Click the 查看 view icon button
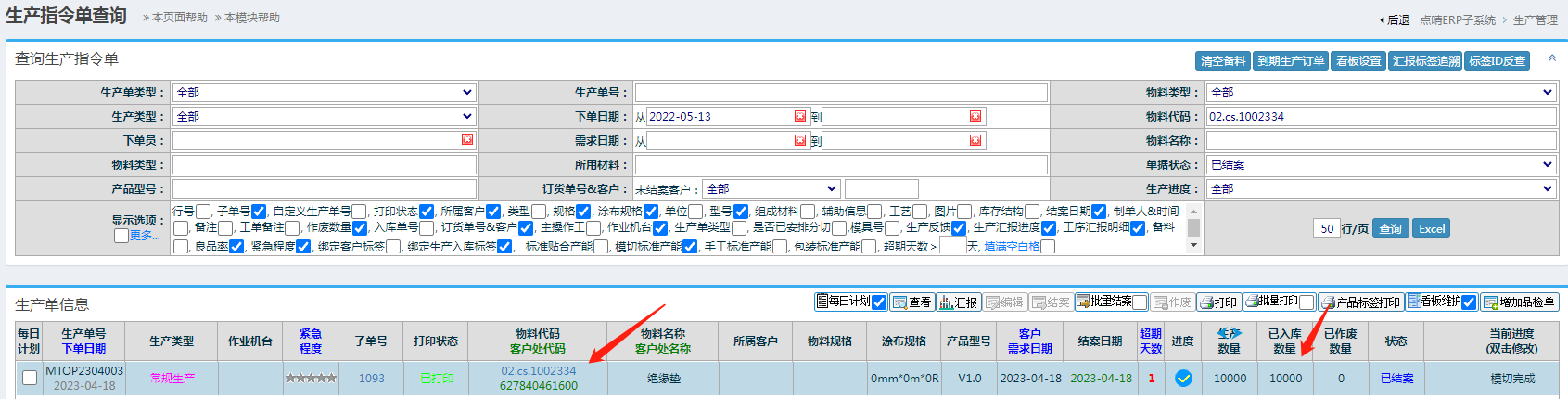Screen dimensions: 1568x399 click(911, 302)
